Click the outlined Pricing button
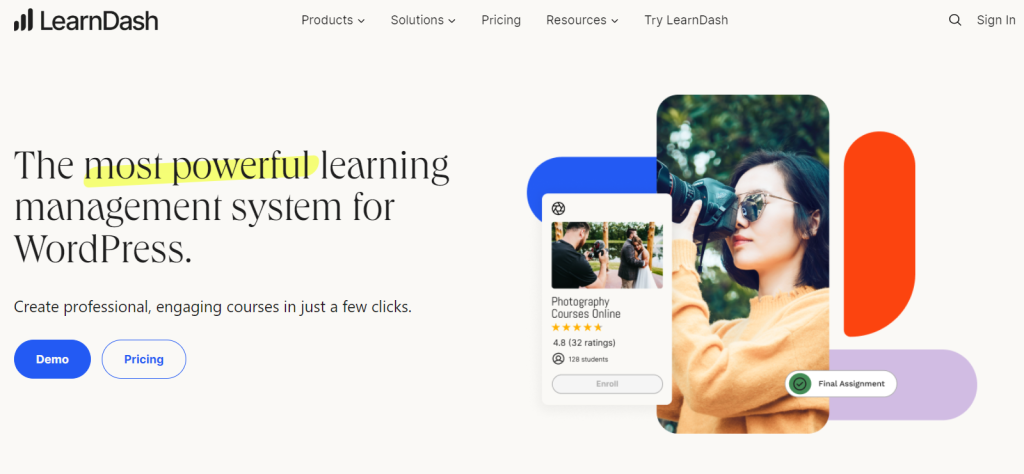This screenshot has width=1024, height=474. point(144,359)
